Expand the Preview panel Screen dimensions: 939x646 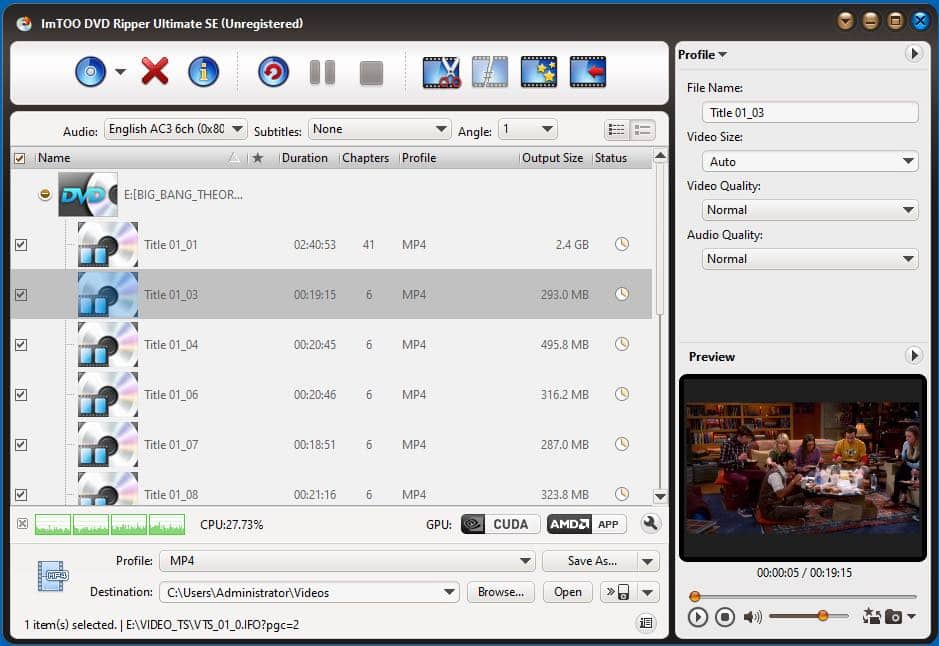coord(914,355)
